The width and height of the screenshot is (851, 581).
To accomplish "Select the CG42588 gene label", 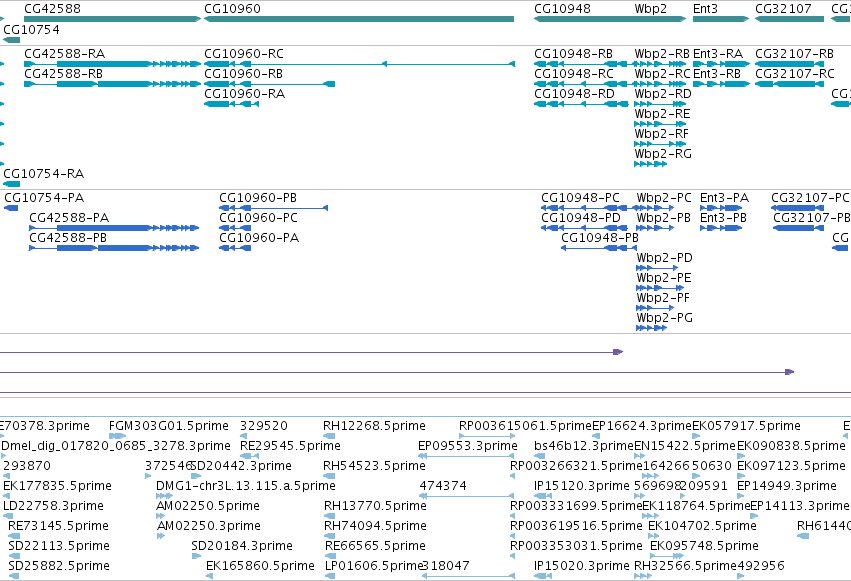I will 52,9.
